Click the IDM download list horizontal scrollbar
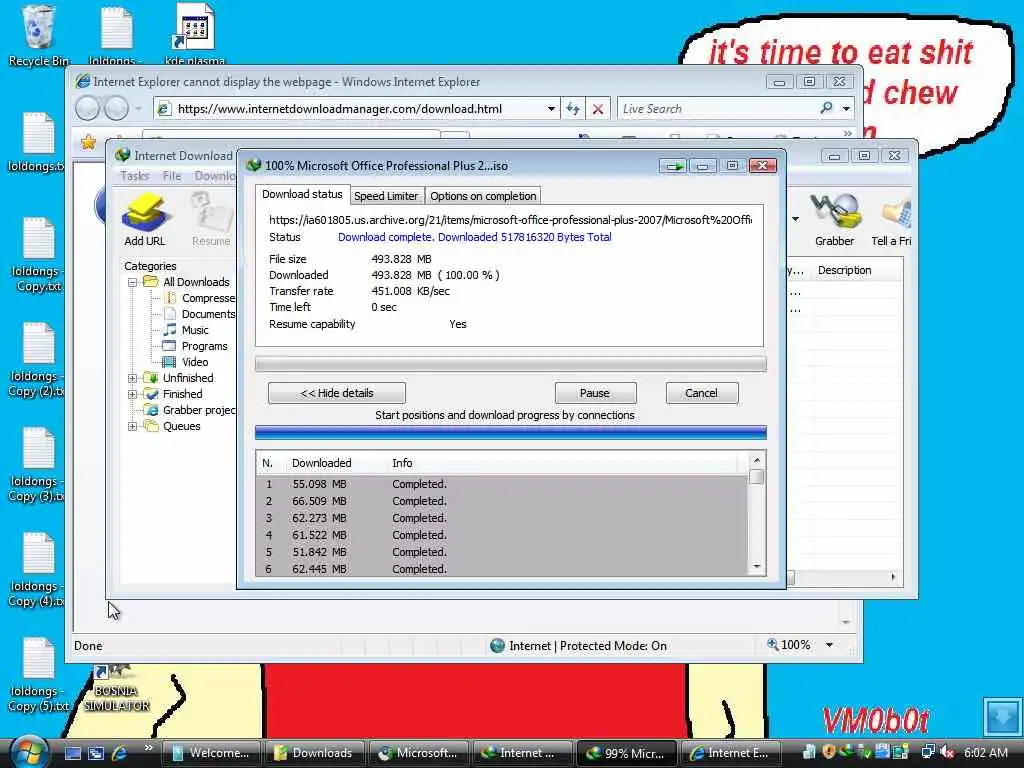Image resolution: width=1024 pixels, height=768 pixels. [842, 577]
